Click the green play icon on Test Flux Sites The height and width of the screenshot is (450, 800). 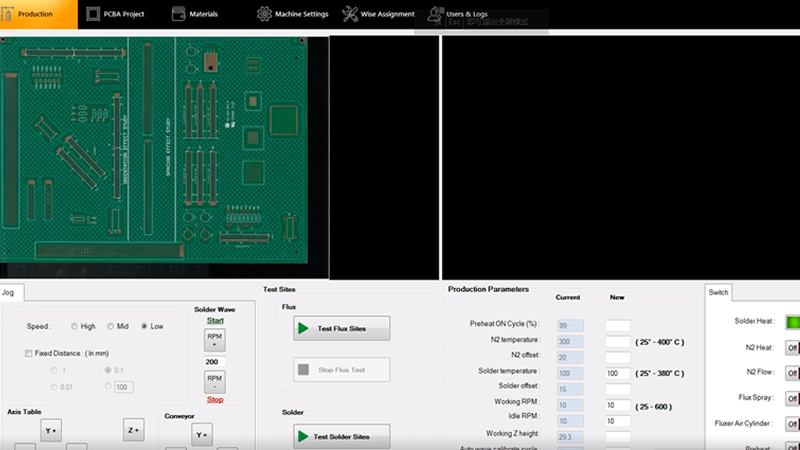(x=303, y=329)
